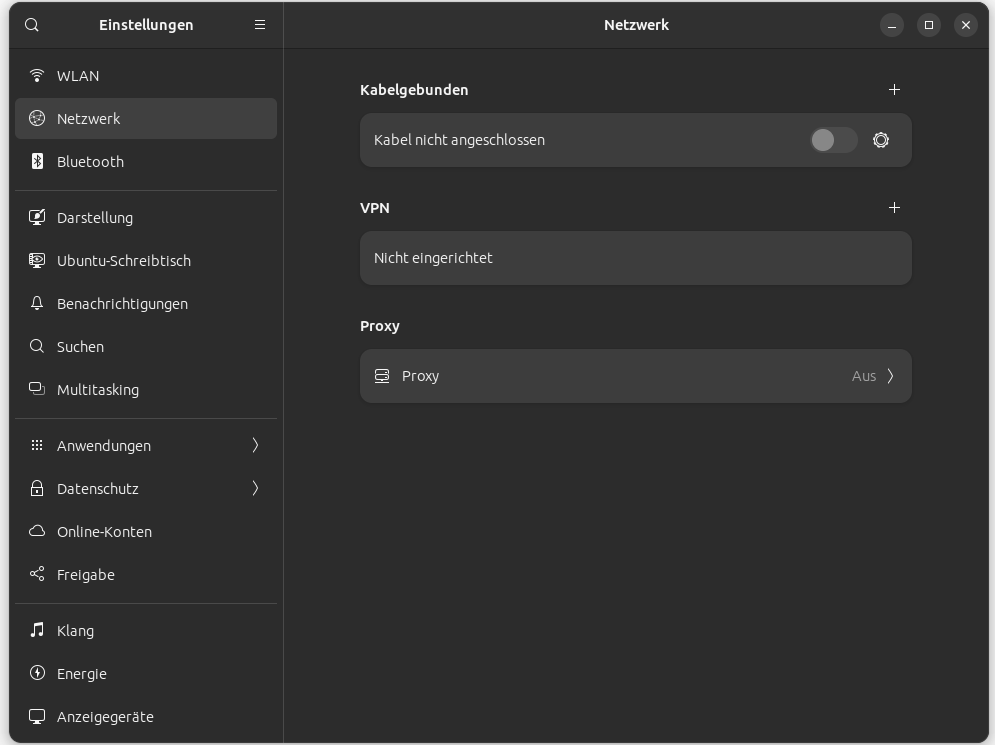Screen dimensions: 995x745
Task: Open the hamburger menu in the sidebar header
Action: pyautogui.click(x=260, y=25)
